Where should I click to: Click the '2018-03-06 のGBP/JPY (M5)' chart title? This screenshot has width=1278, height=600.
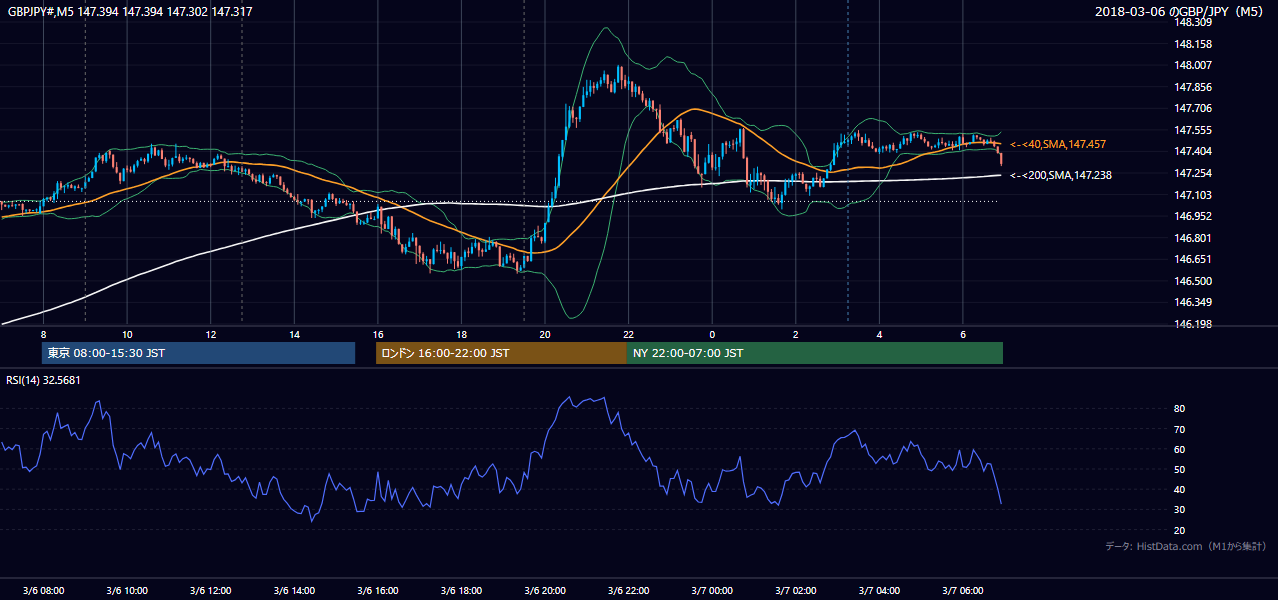coord(1181,11)
